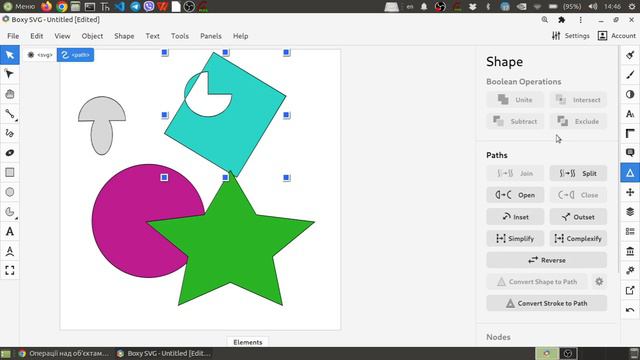Open the Meta panel speech-bubble icon
This screenshot has height=360, width=640.
click(630, 153)
